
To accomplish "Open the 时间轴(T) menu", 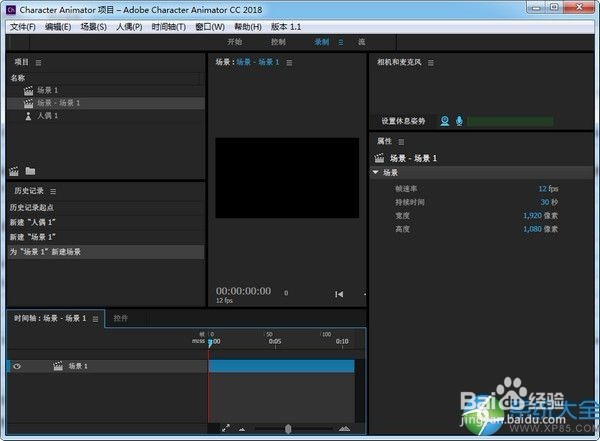I will click(x=169, y=27).
